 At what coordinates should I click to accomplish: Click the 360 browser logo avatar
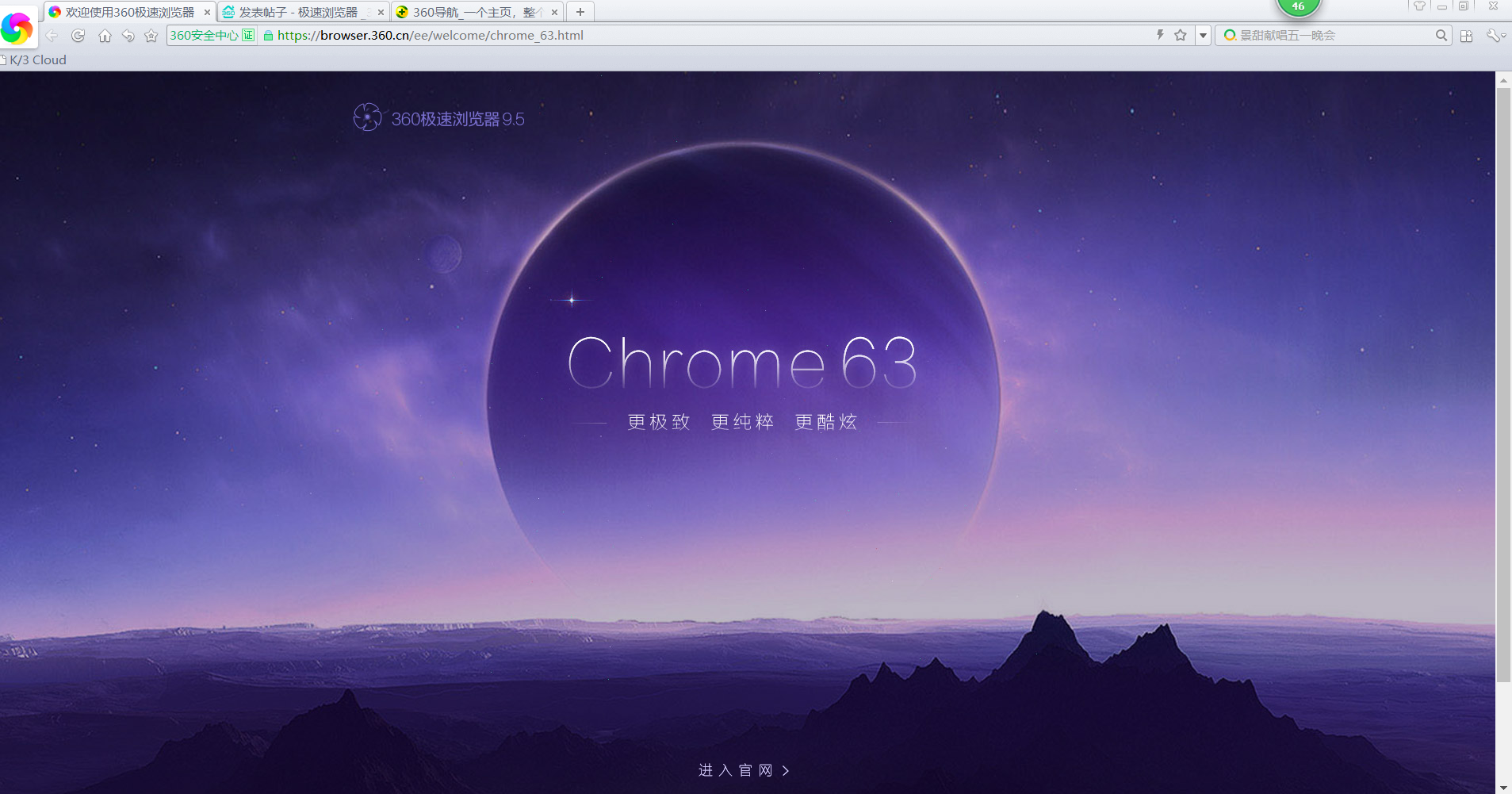pyautogui.click(x=17, y=29)
